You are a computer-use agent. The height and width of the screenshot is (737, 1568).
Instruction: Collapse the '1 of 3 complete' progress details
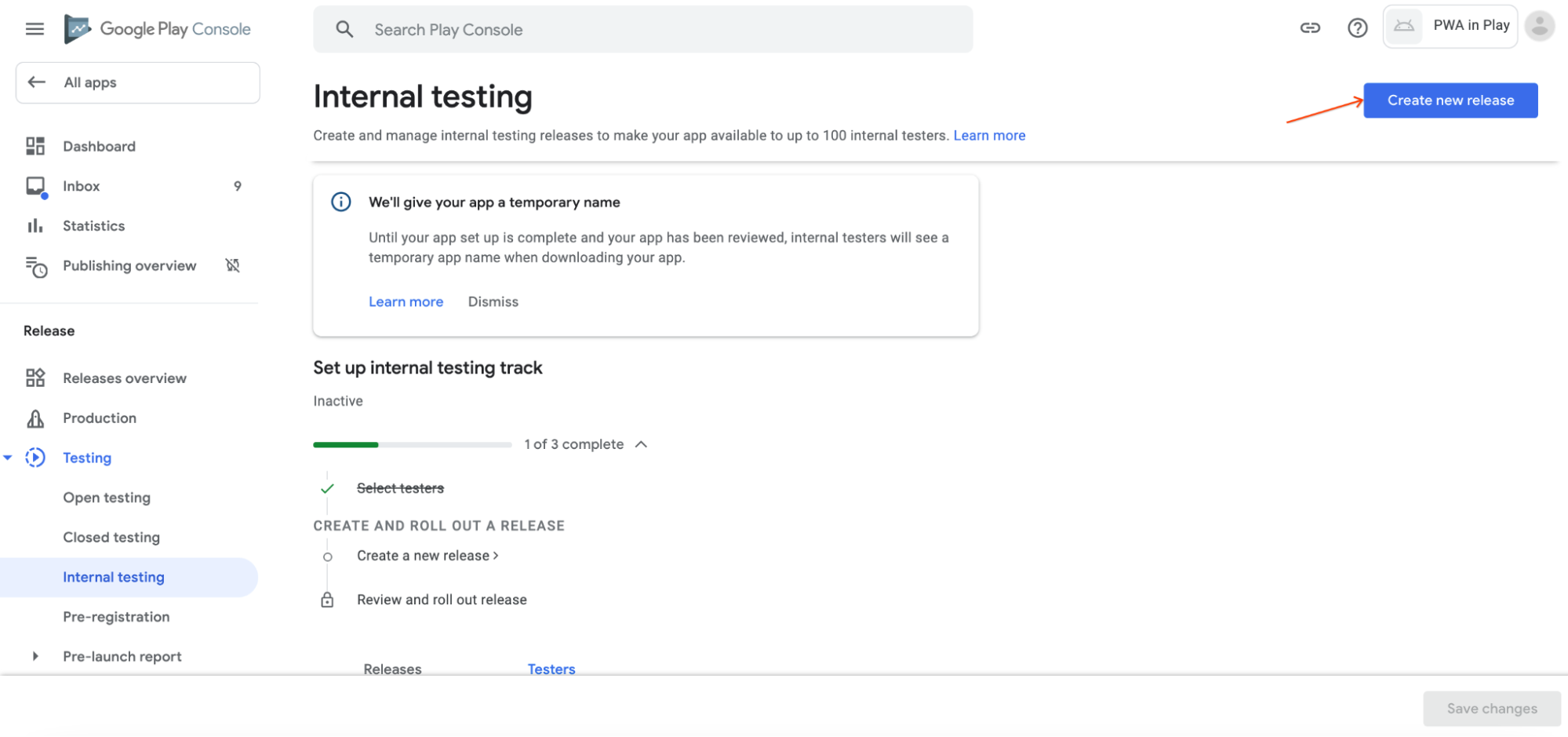tap(641, 444)
